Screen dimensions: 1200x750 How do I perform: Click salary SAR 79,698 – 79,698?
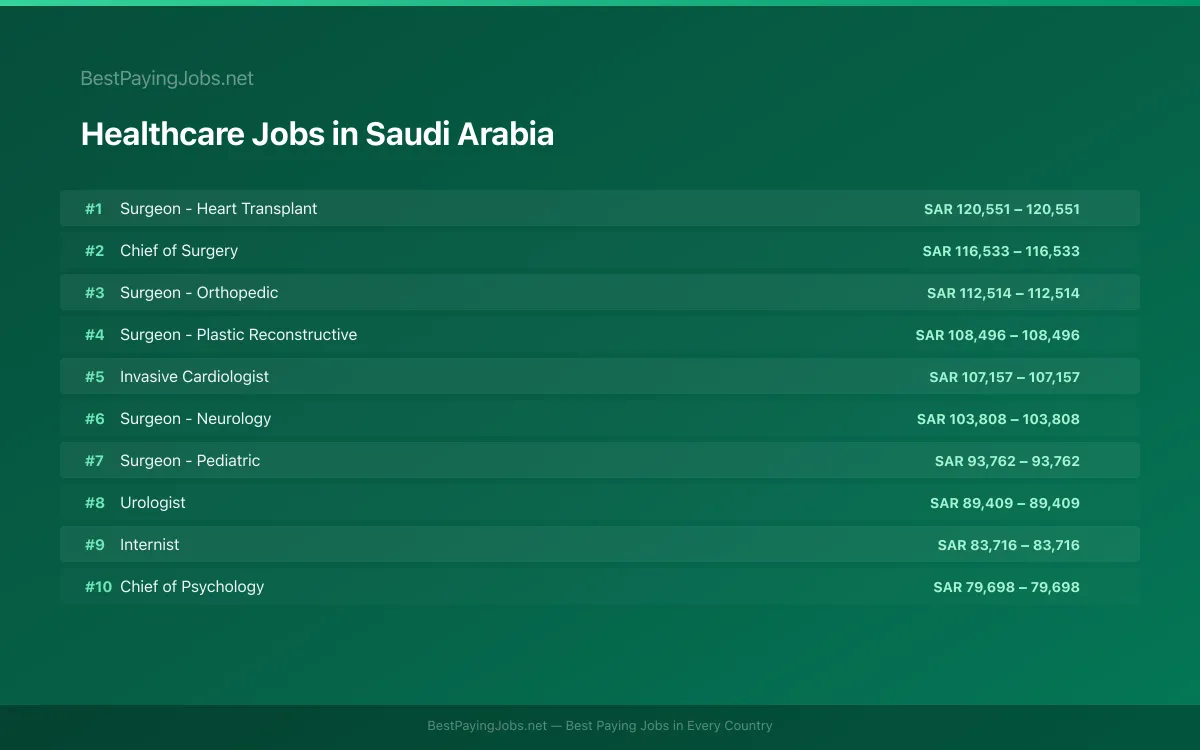[1007, 587]
